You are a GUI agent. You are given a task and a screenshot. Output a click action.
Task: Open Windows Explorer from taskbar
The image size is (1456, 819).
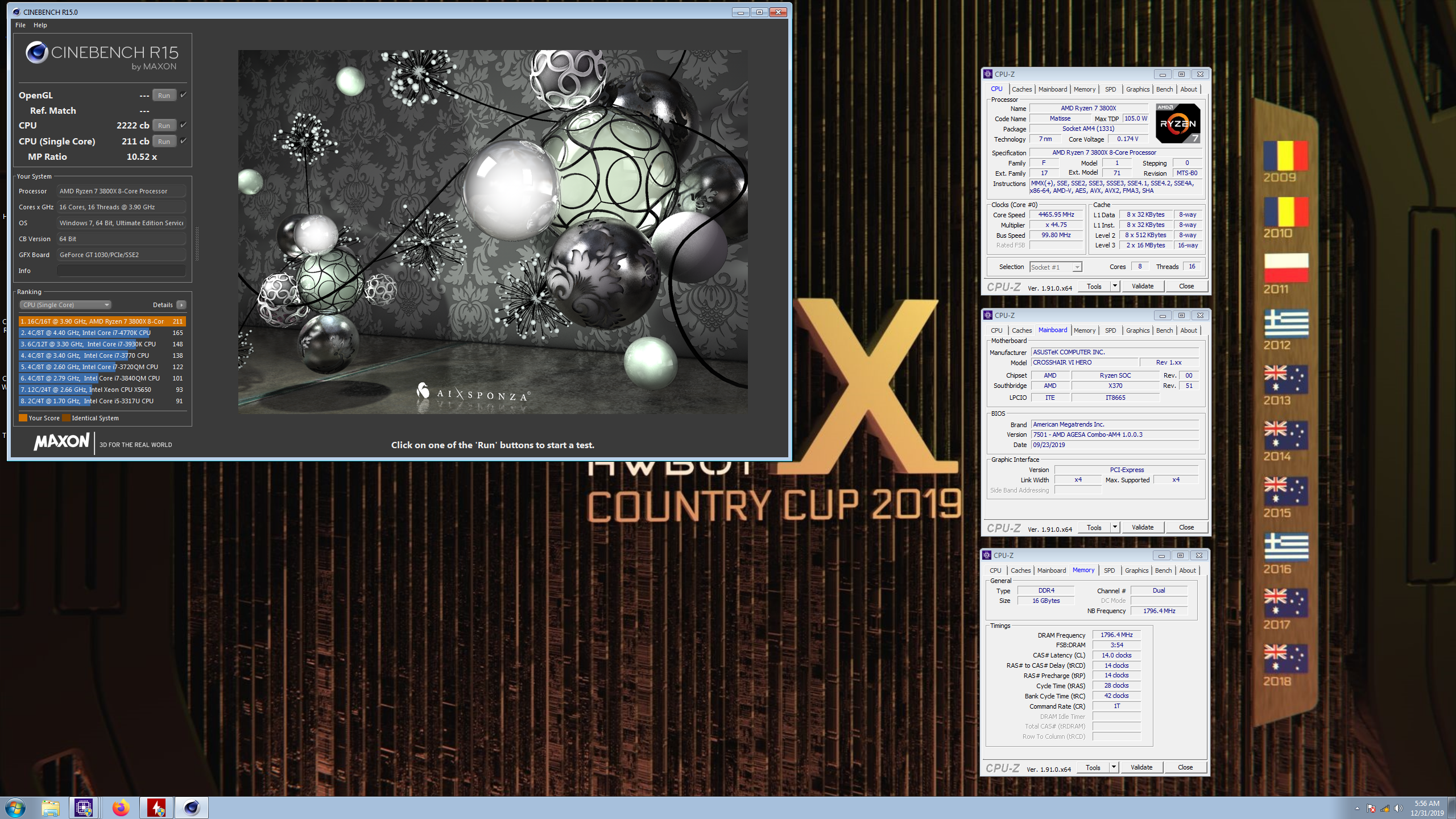click(50, 808)
